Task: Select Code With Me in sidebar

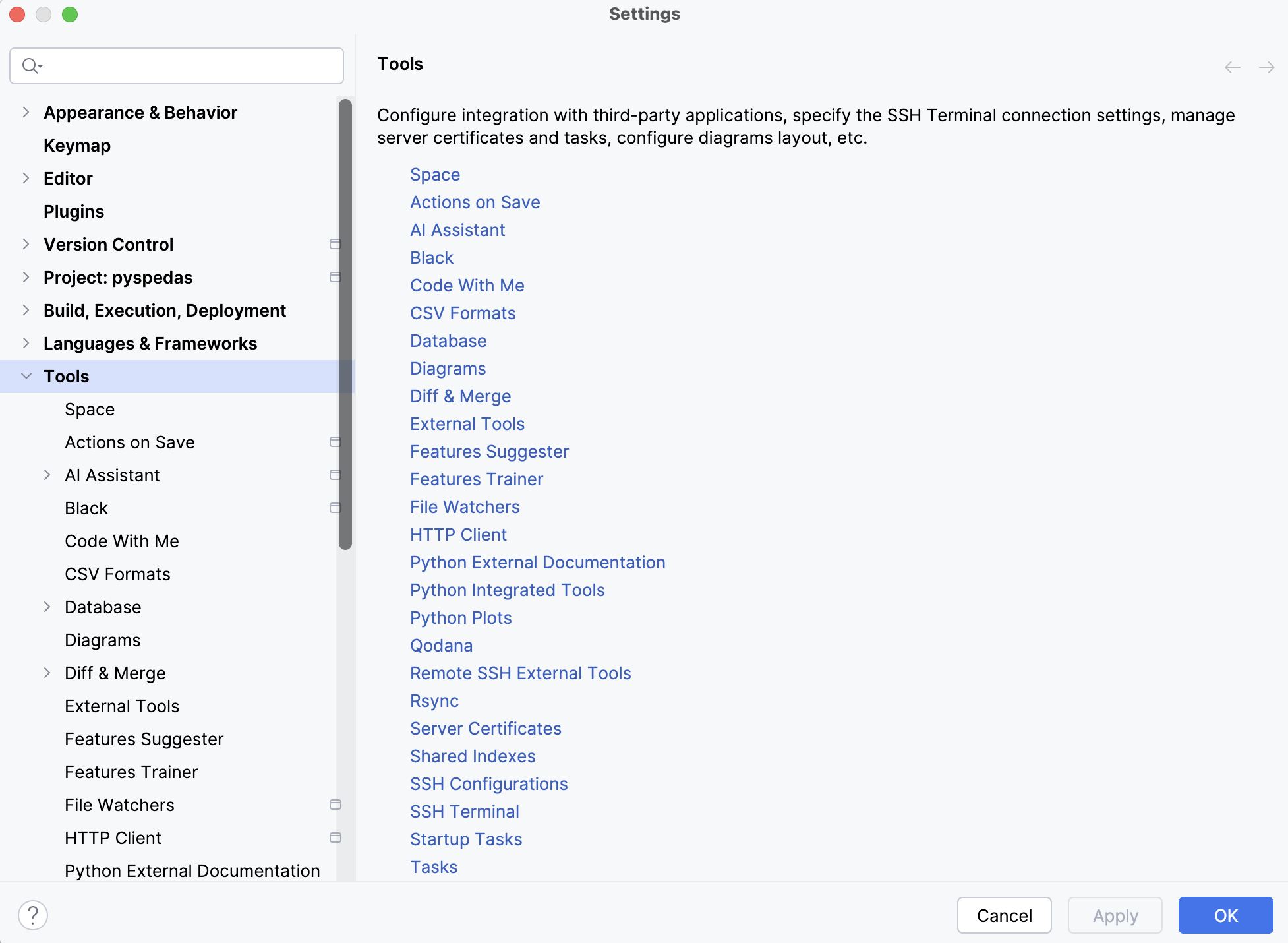Action: 122,541
